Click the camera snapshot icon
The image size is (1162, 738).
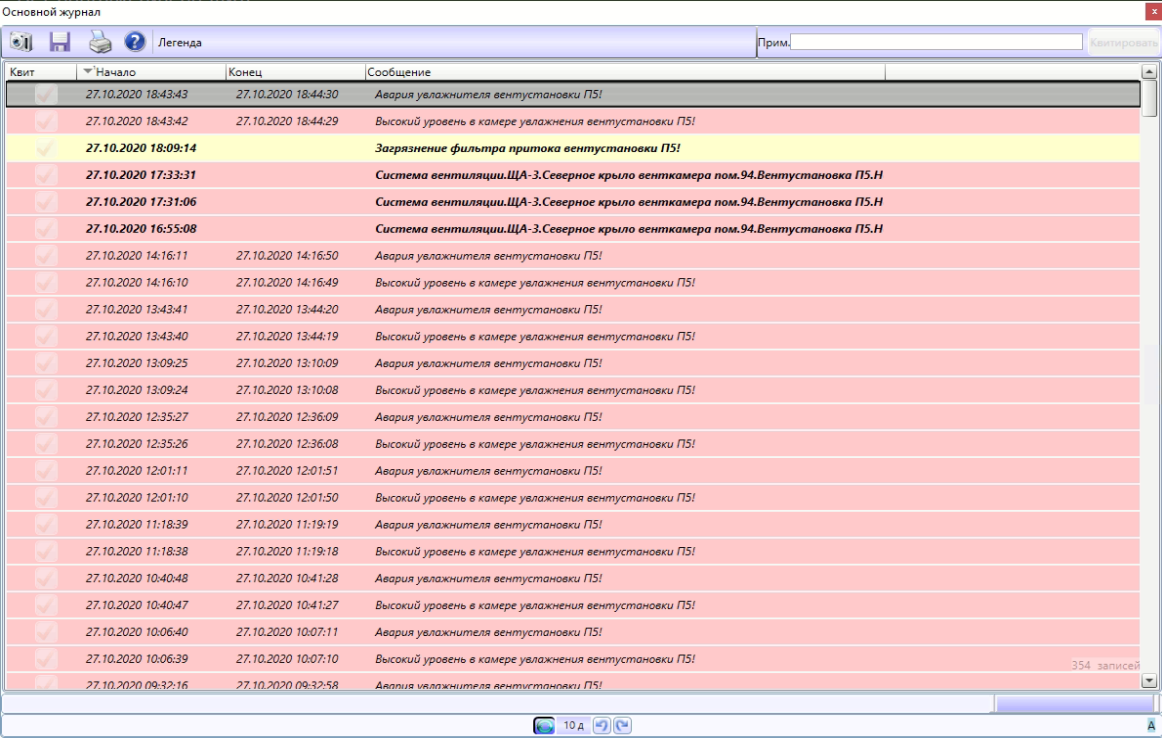click(21, 42)
